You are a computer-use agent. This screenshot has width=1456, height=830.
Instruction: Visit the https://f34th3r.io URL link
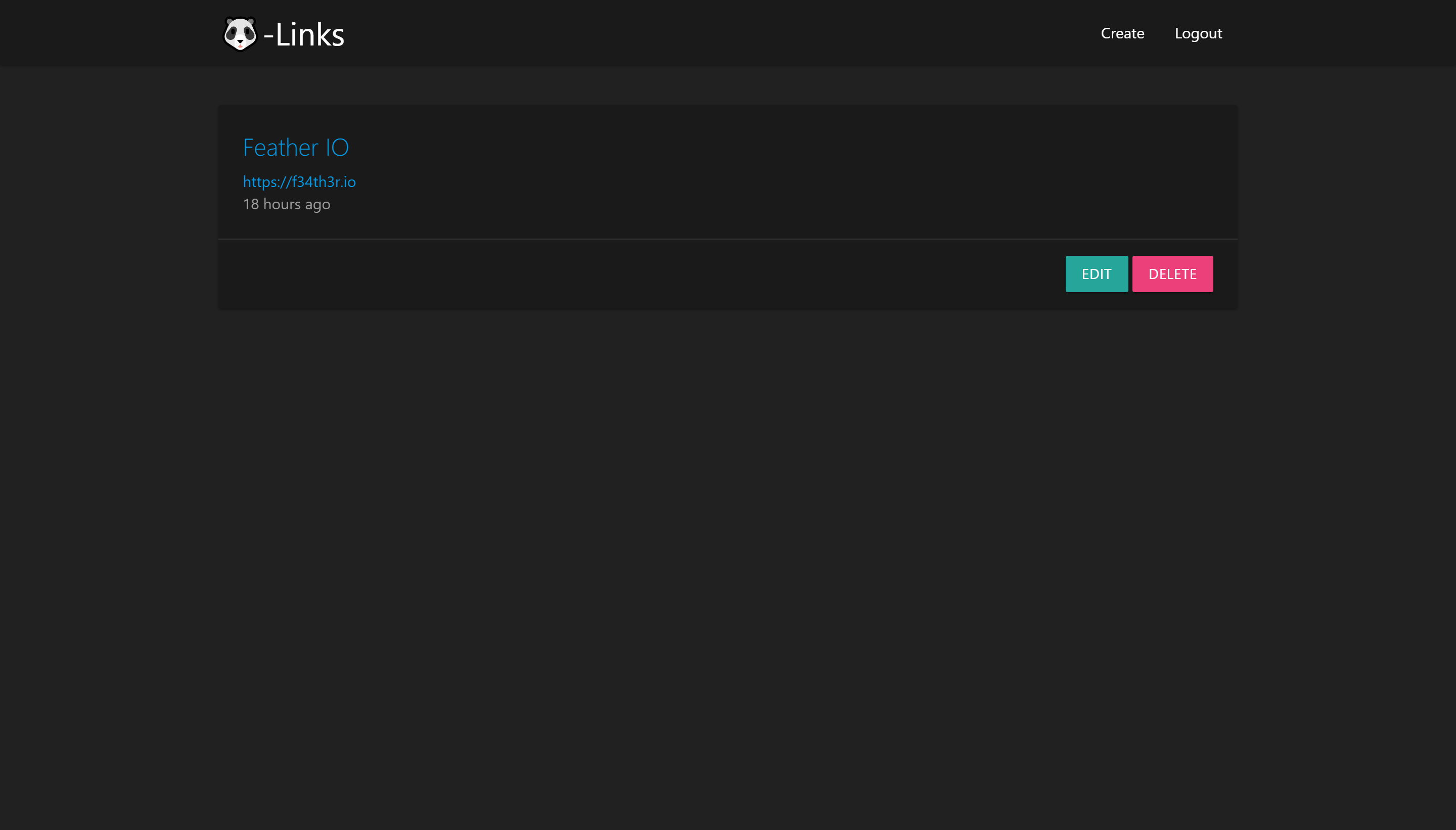[299, 181]
